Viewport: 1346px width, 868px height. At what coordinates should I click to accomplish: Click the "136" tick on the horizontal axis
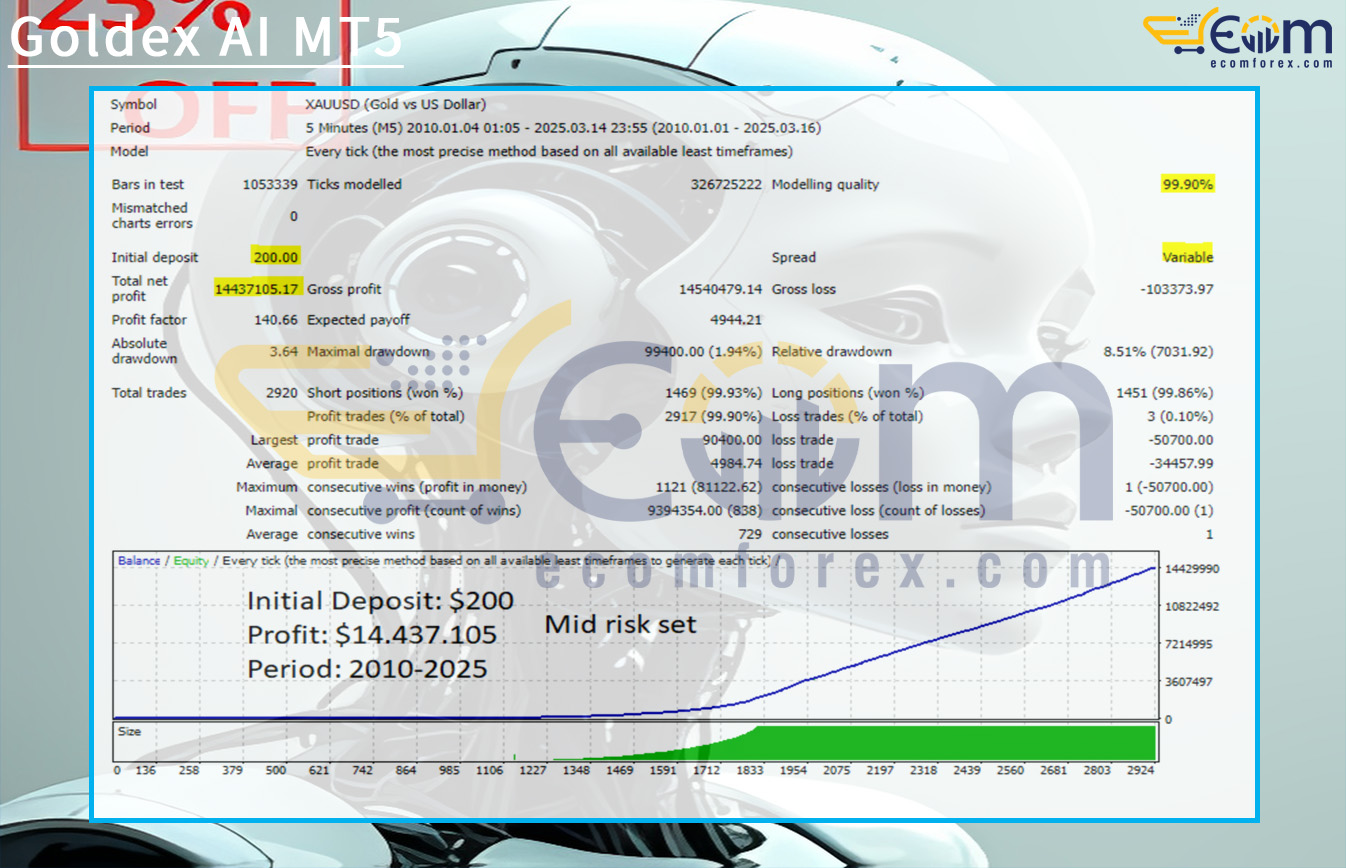(146, 771)
